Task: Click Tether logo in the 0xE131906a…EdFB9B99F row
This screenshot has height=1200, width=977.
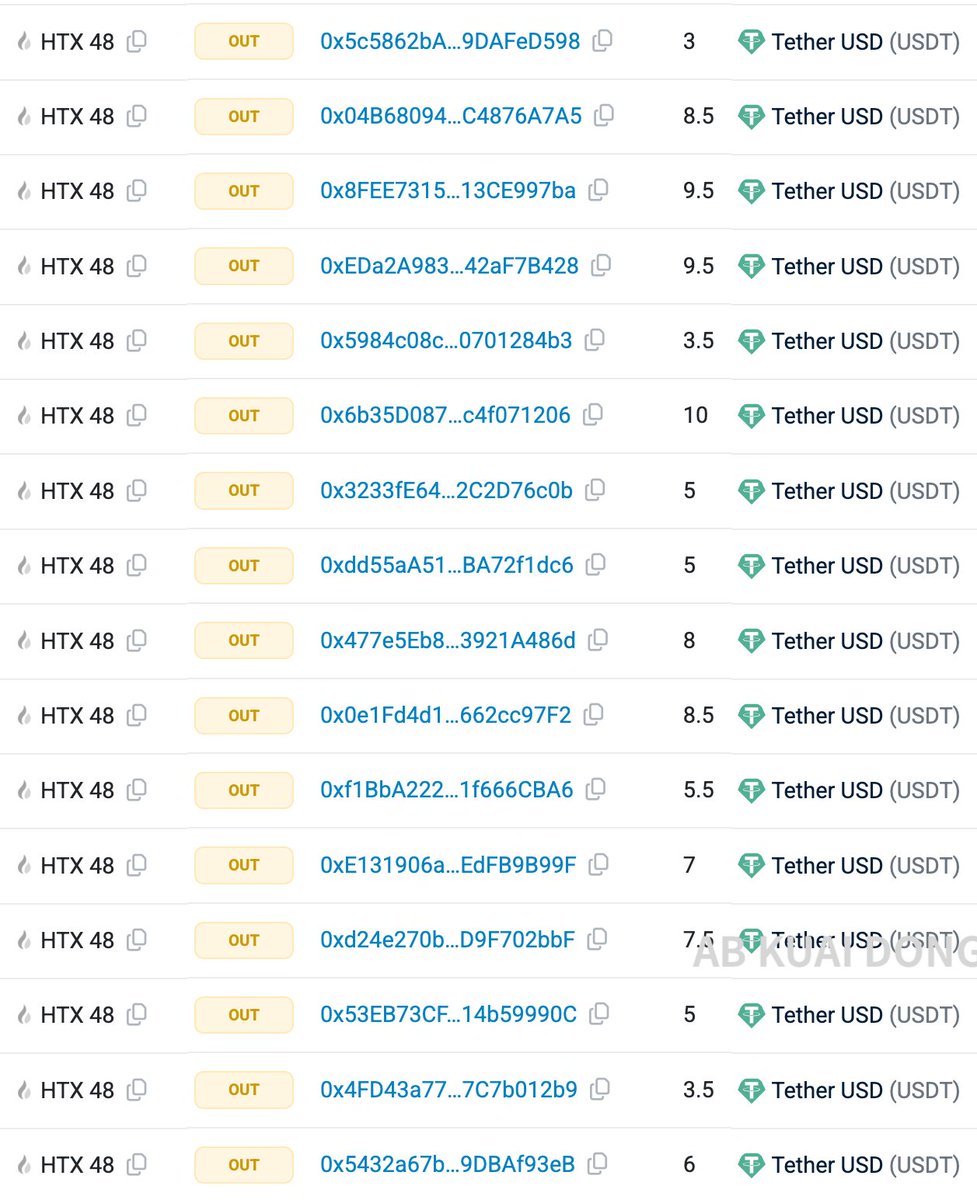Action: click(x=751, y=866)
